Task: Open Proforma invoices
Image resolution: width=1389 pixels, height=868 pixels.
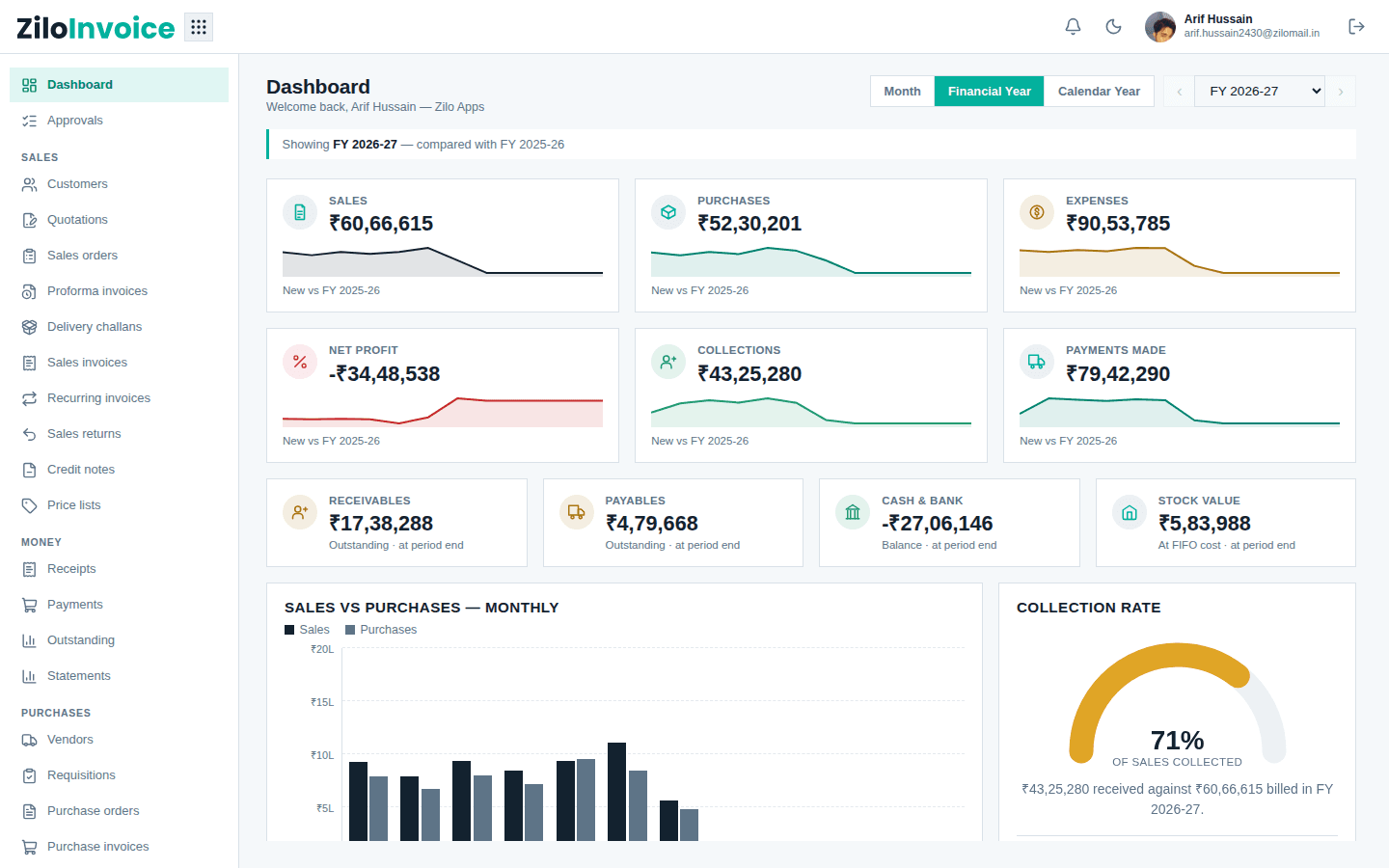Action: [119, 291]
